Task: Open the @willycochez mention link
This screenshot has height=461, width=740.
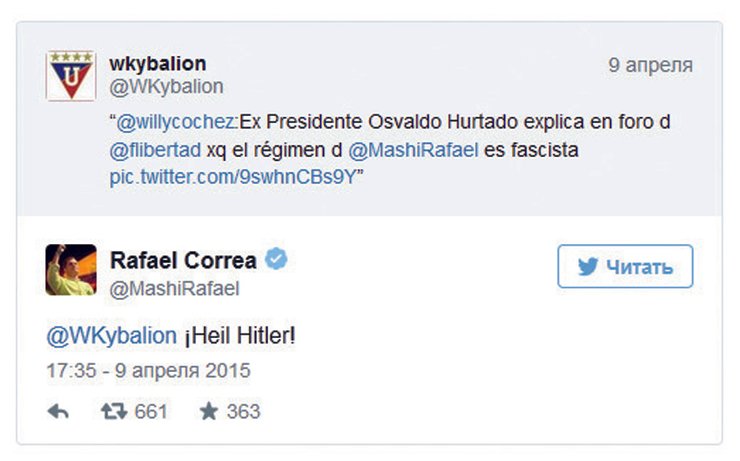Action: click(x=173, y=123)
